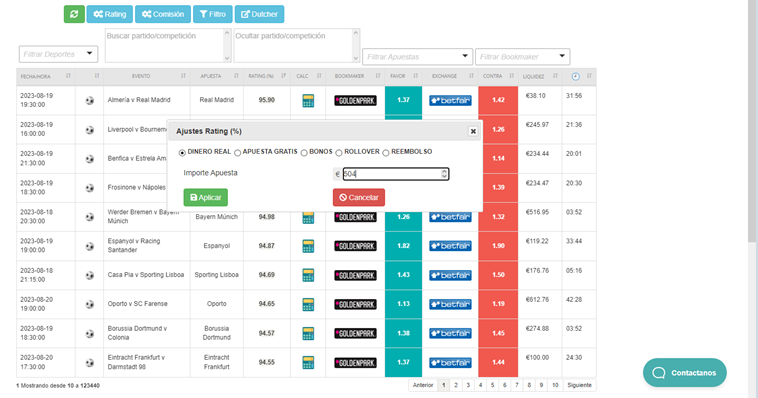Open the Filtrar Apuestas dropdown
Screen dimensions: 758x398
coord(417,57)
